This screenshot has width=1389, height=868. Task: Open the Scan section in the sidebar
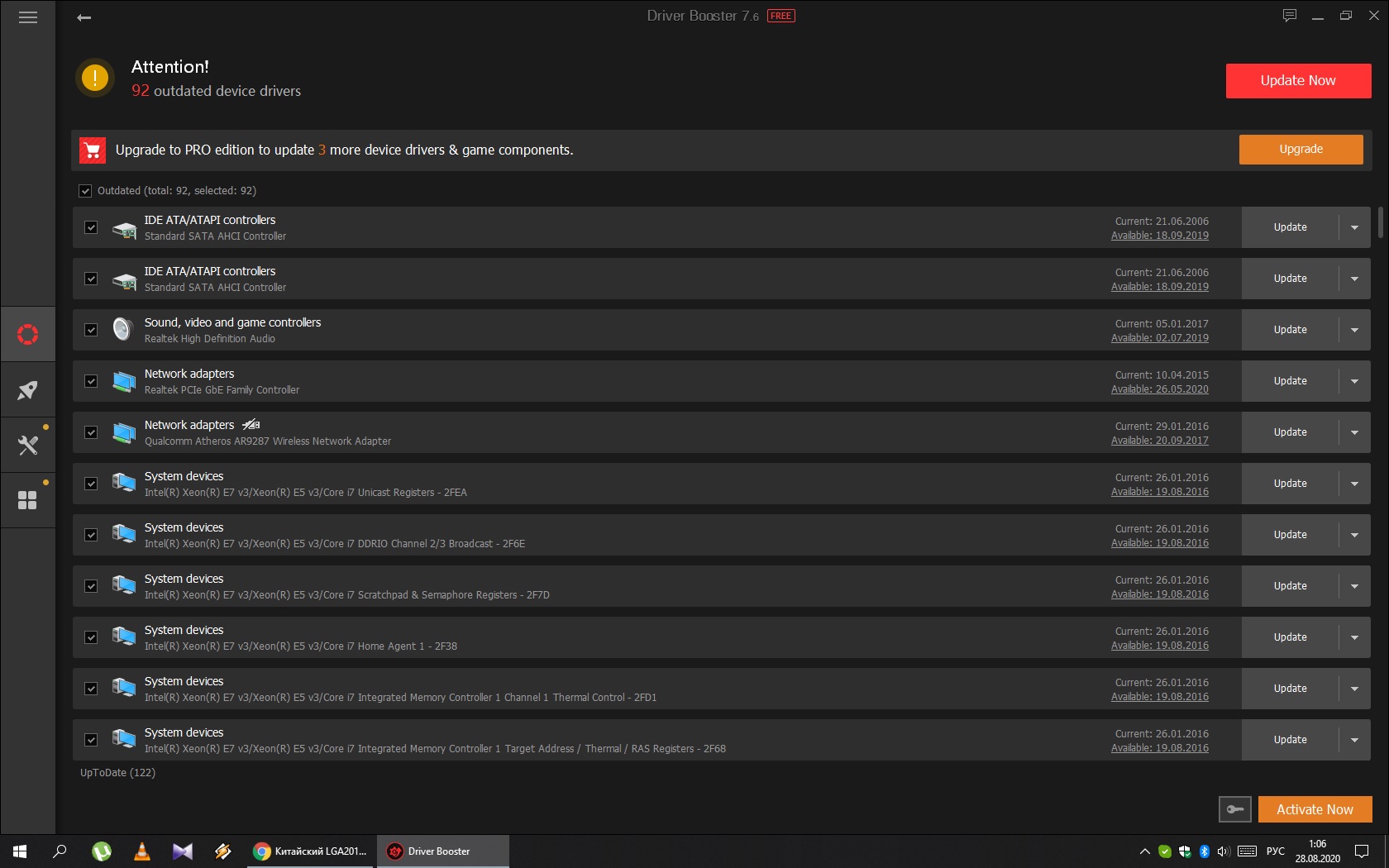[x=28, y=334]
